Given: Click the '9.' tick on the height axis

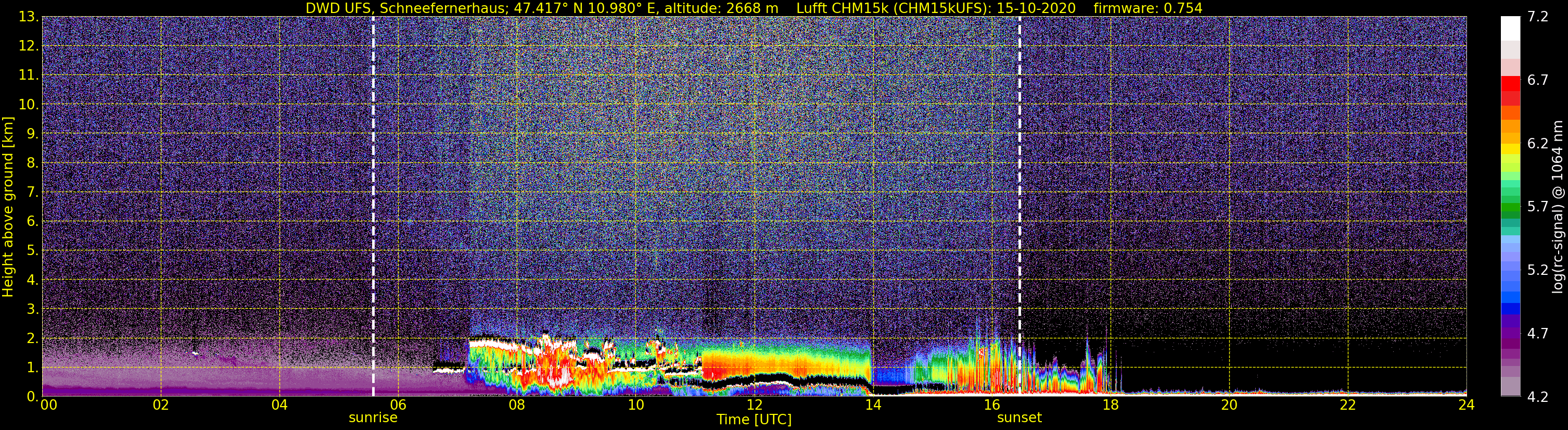Looking at the screenshot, I should click(x=32, y=134).
